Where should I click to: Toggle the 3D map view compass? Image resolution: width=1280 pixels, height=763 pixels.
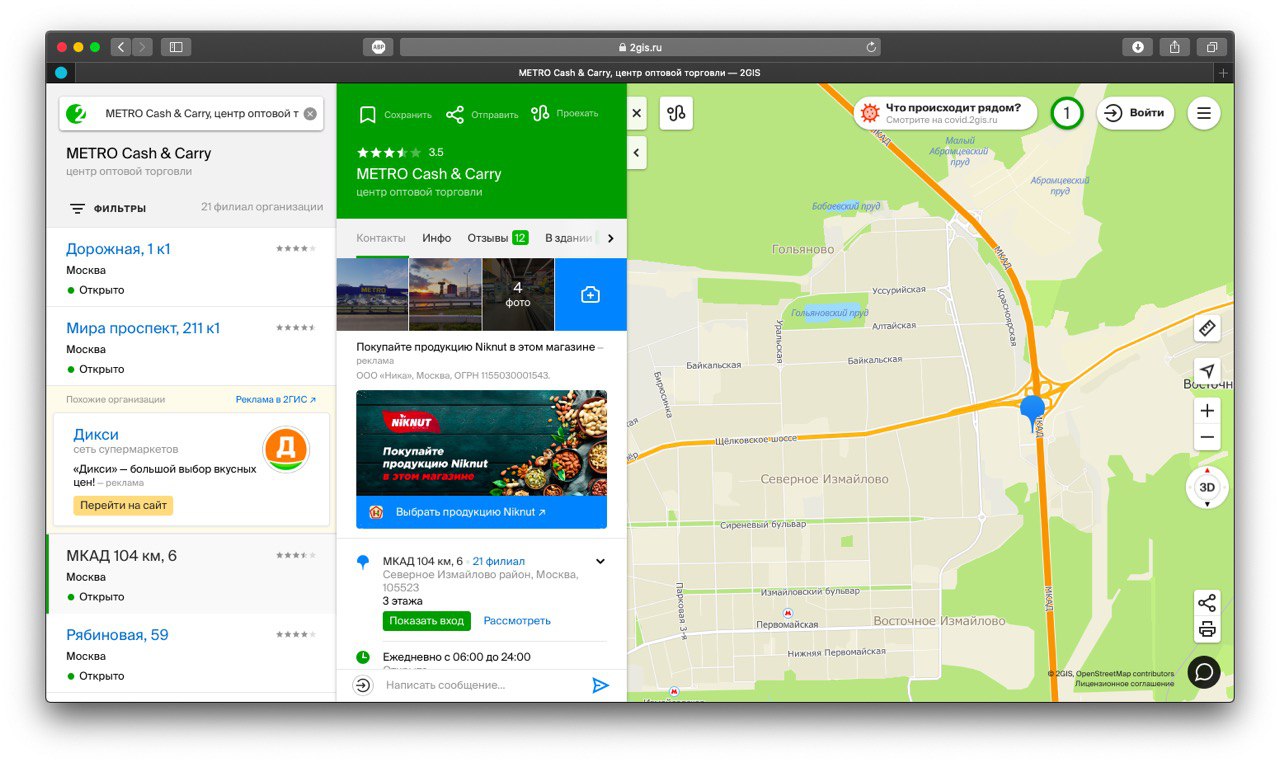1207,488
